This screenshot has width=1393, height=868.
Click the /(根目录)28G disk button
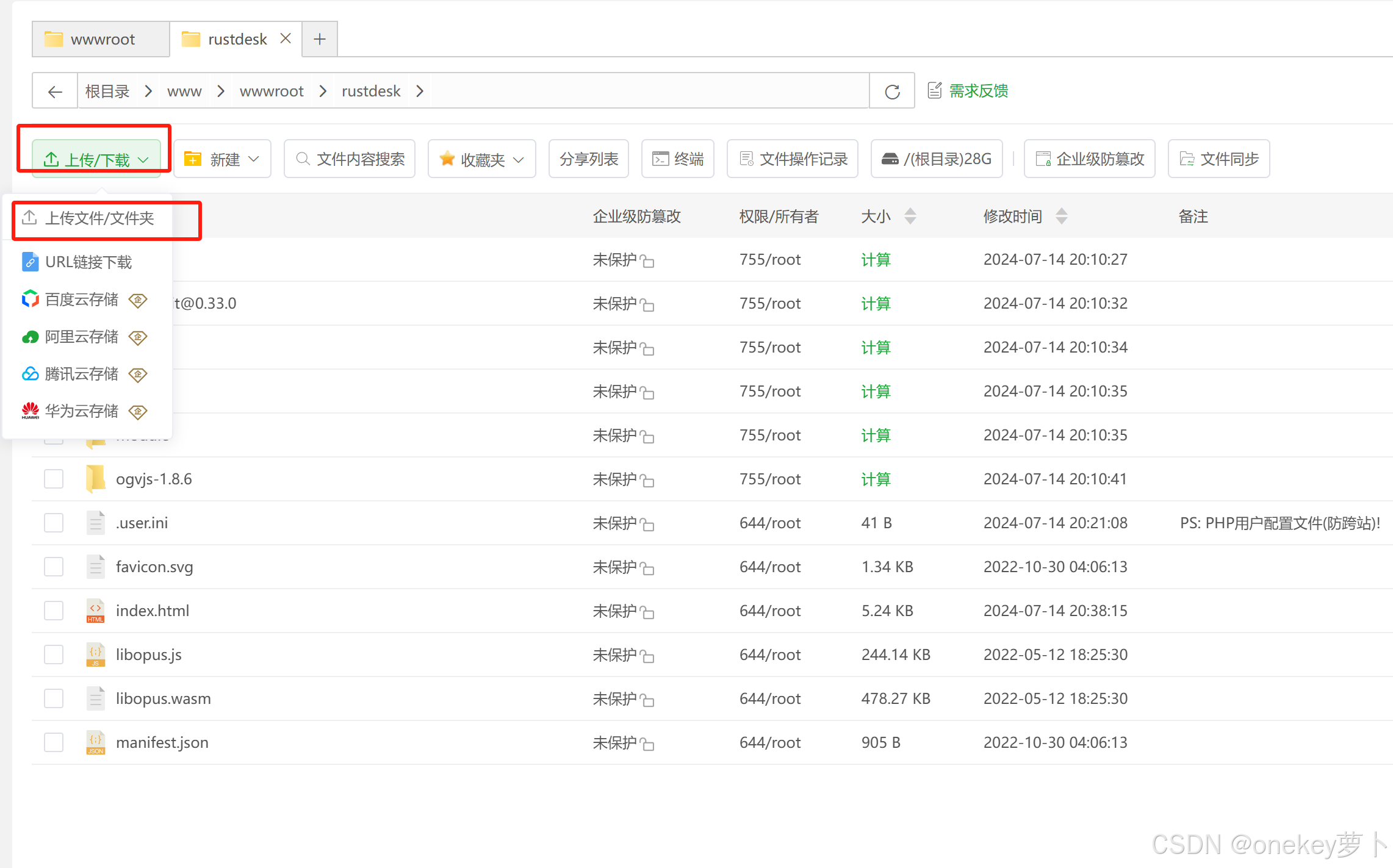(937, 159)
